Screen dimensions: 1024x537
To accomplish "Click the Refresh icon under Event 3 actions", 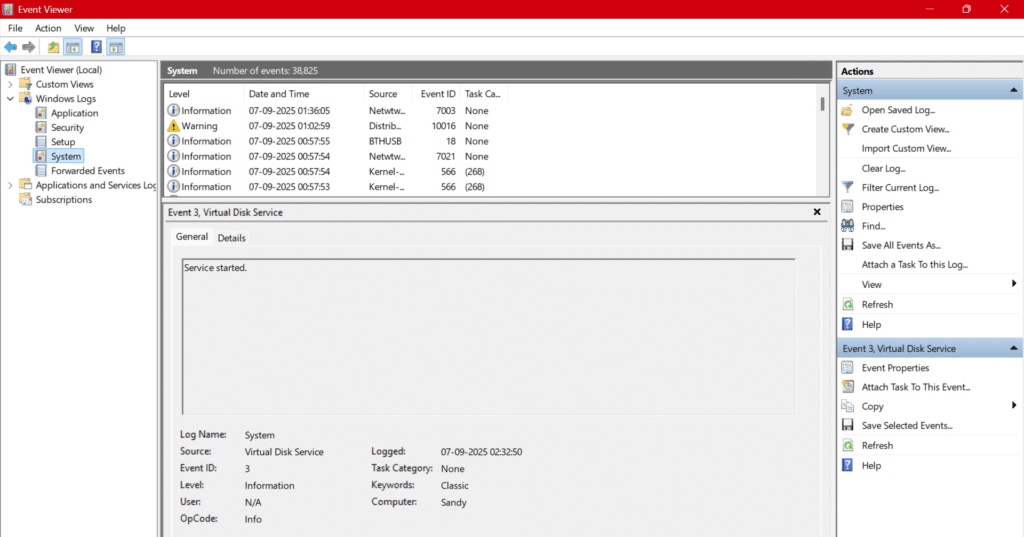I will [848, 446].
